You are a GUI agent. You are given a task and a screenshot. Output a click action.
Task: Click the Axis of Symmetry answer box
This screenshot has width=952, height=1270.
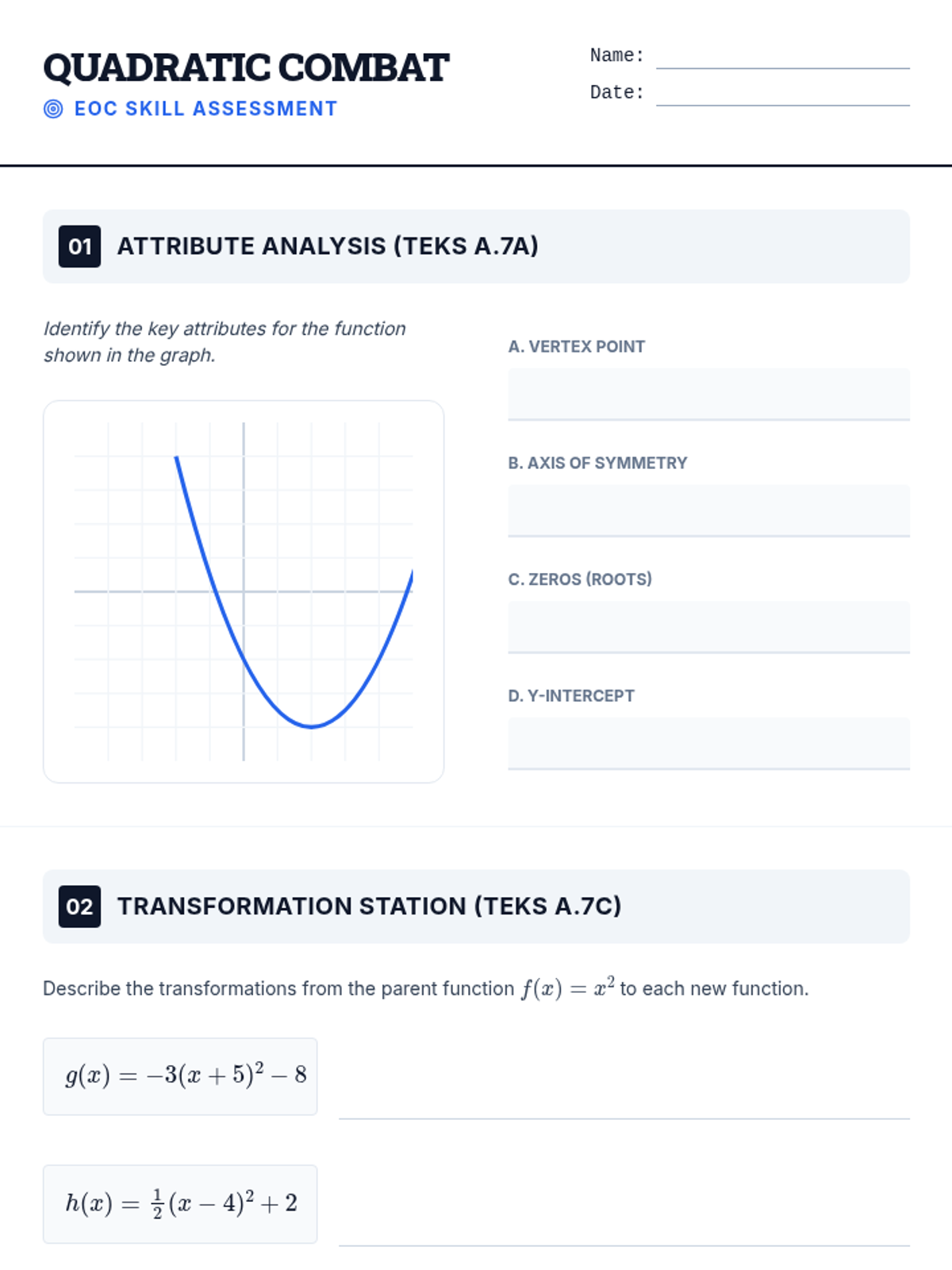click(x=708, y=511)
